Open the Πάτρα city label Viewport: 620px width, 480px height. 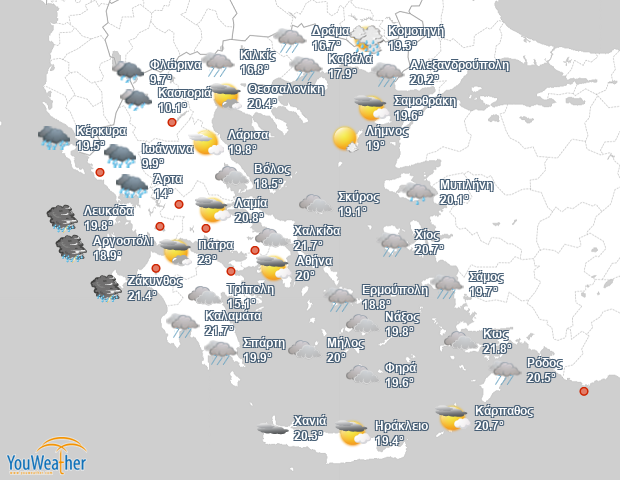pos(215,244)
